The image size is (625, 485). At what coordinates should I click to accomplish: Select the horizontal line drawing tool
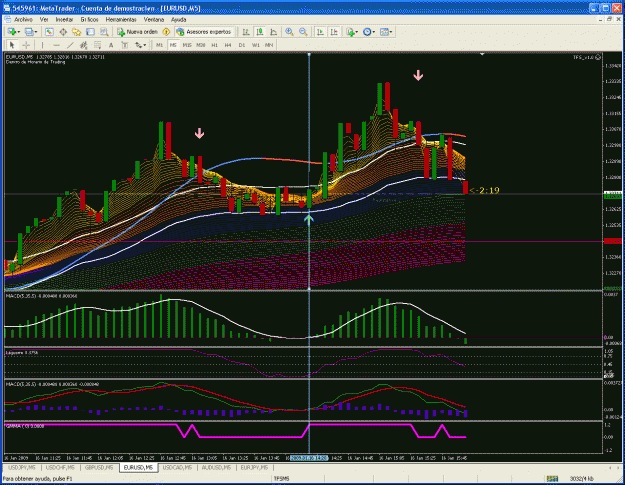pyautogui.click(x=56, y=45)
